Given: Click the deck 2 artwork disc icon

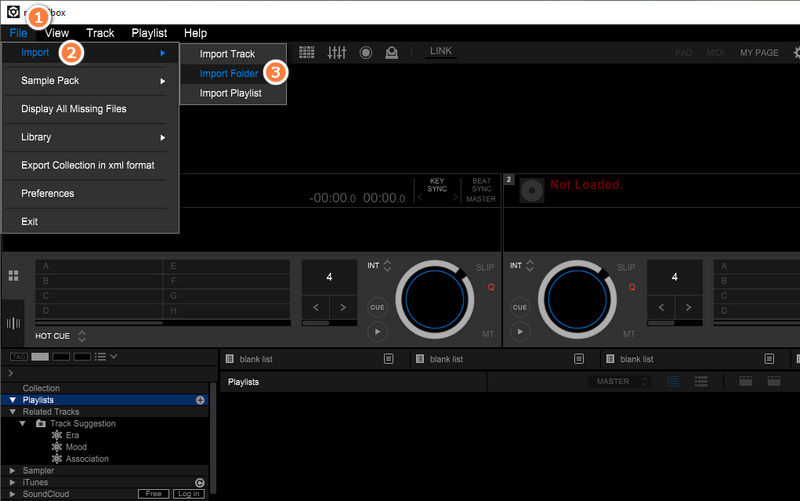Looking at the screenshot, I should 532,191.
